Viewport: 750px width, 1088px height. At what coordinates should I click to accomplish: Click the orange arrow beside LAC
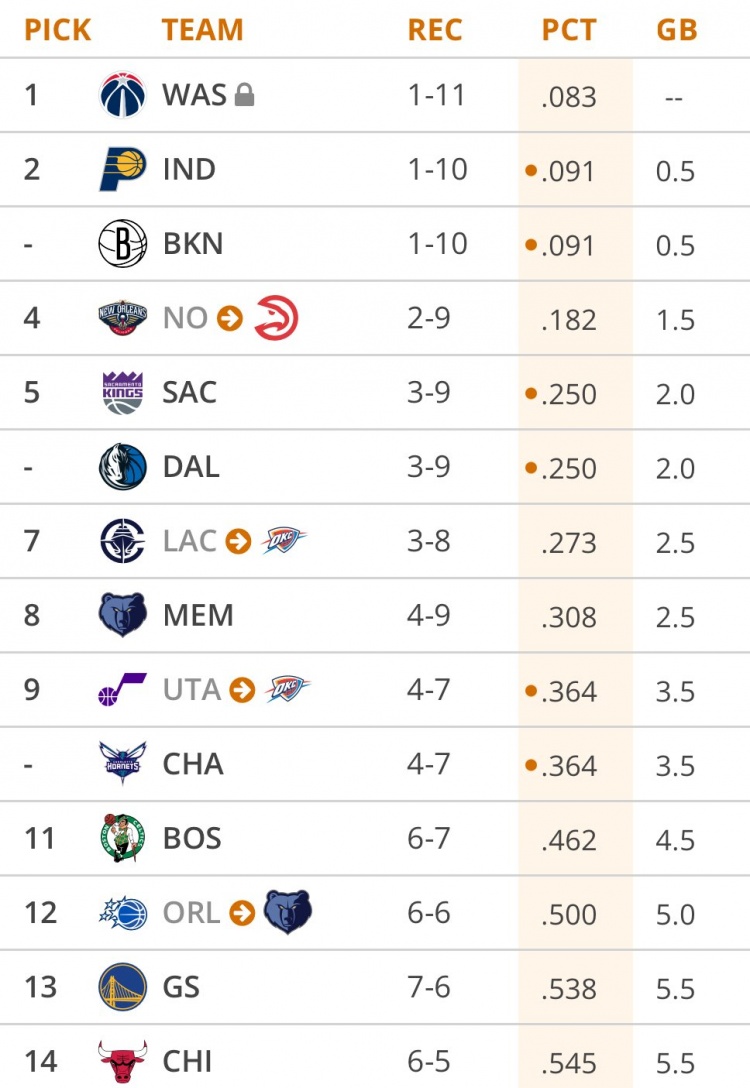click(x=238, y=542)
